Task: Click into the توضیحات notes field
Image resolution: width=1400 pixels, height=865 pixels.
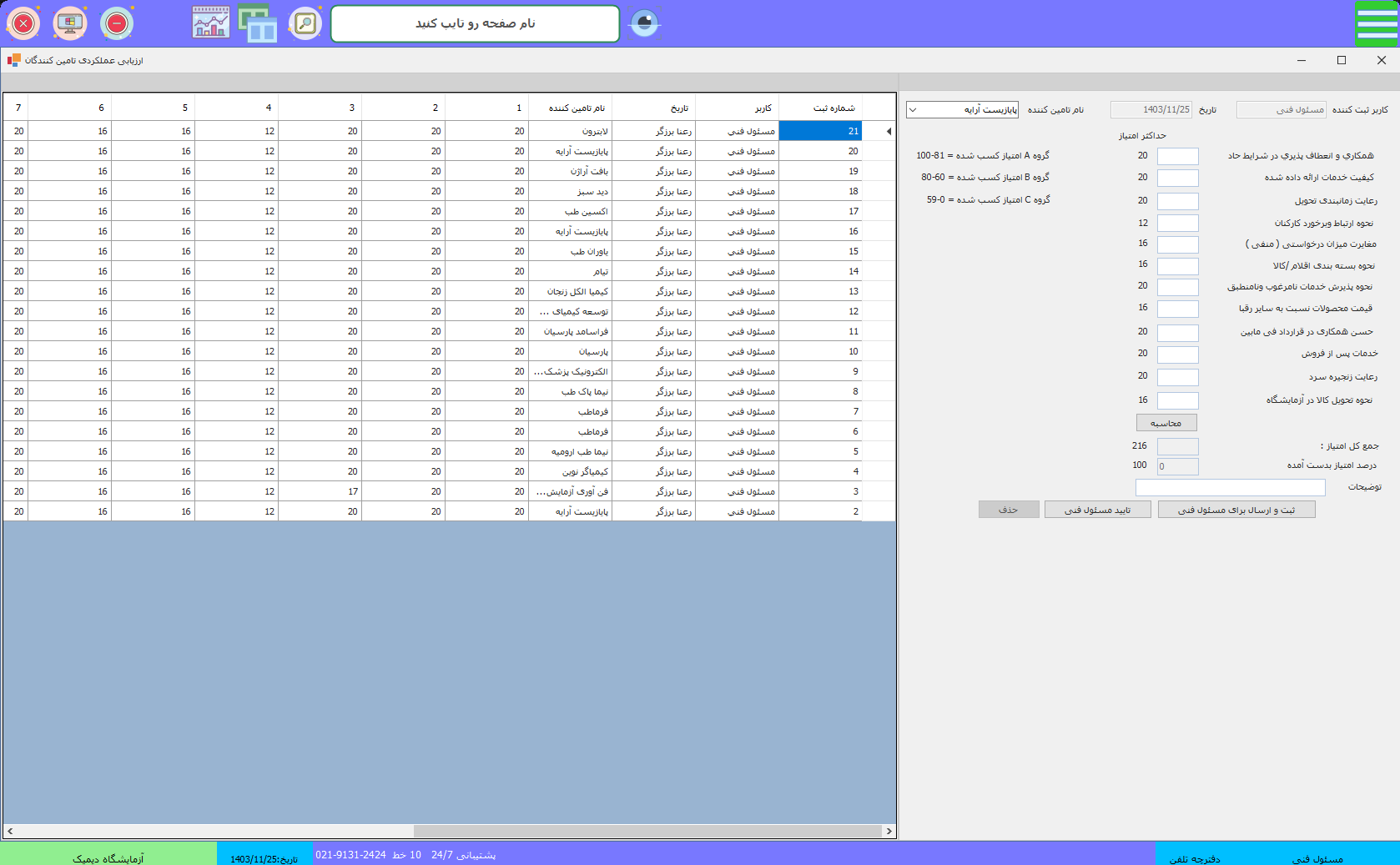Action: (1230, 487)
